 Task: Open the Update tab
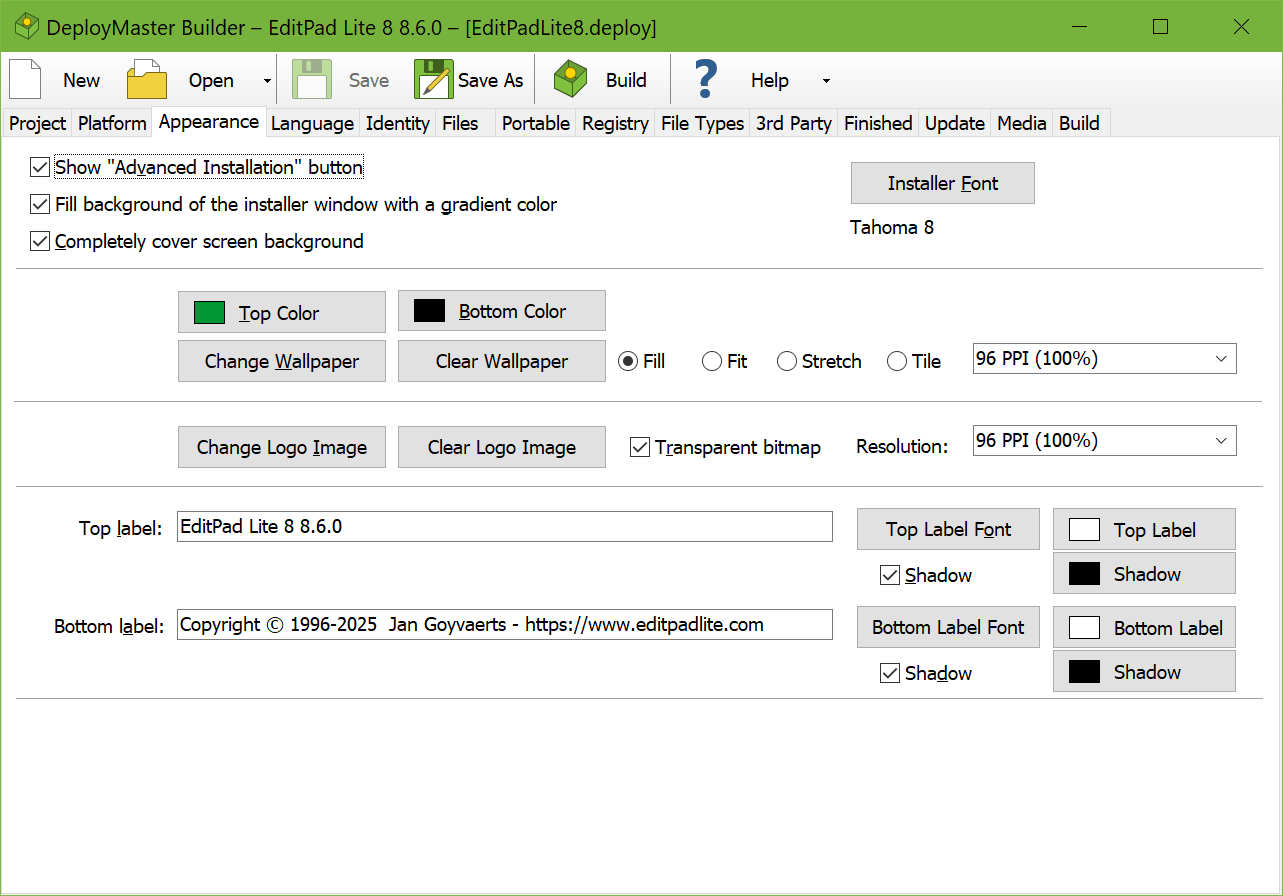pyautogui.click(x=955, y=123)
